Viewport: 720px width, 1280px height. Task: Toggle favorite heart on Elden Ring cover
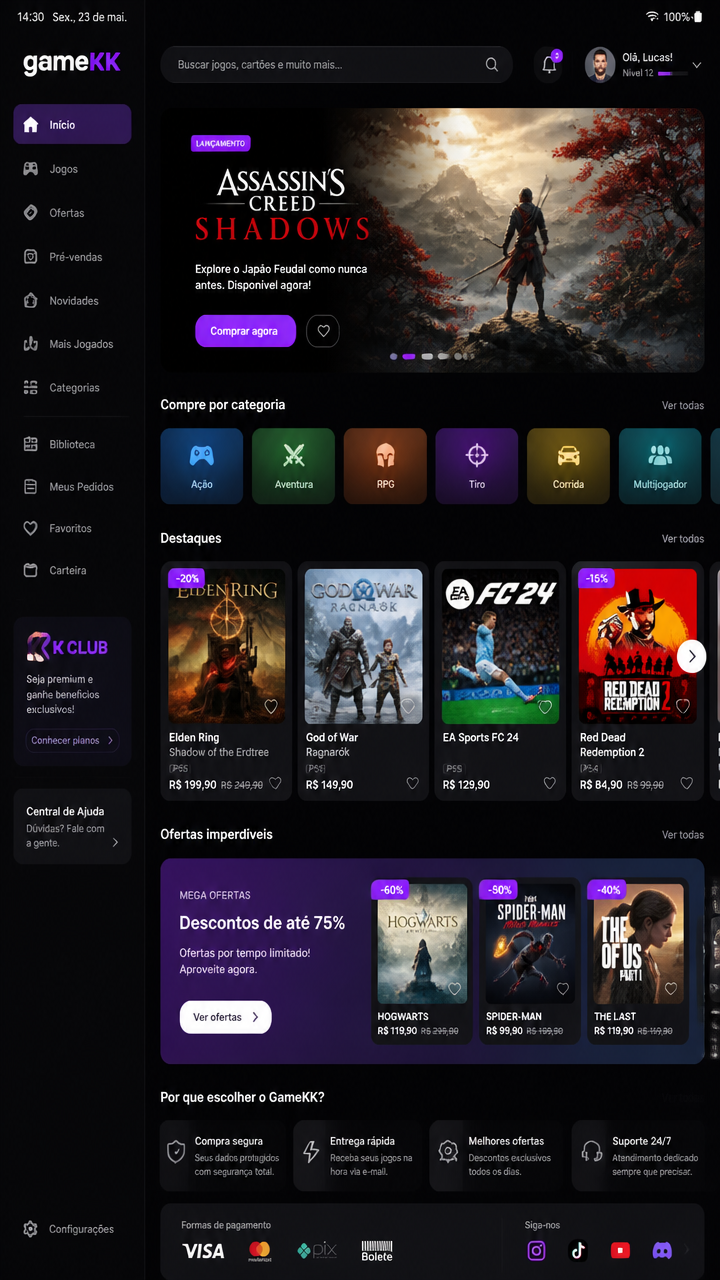pos(271,707)
